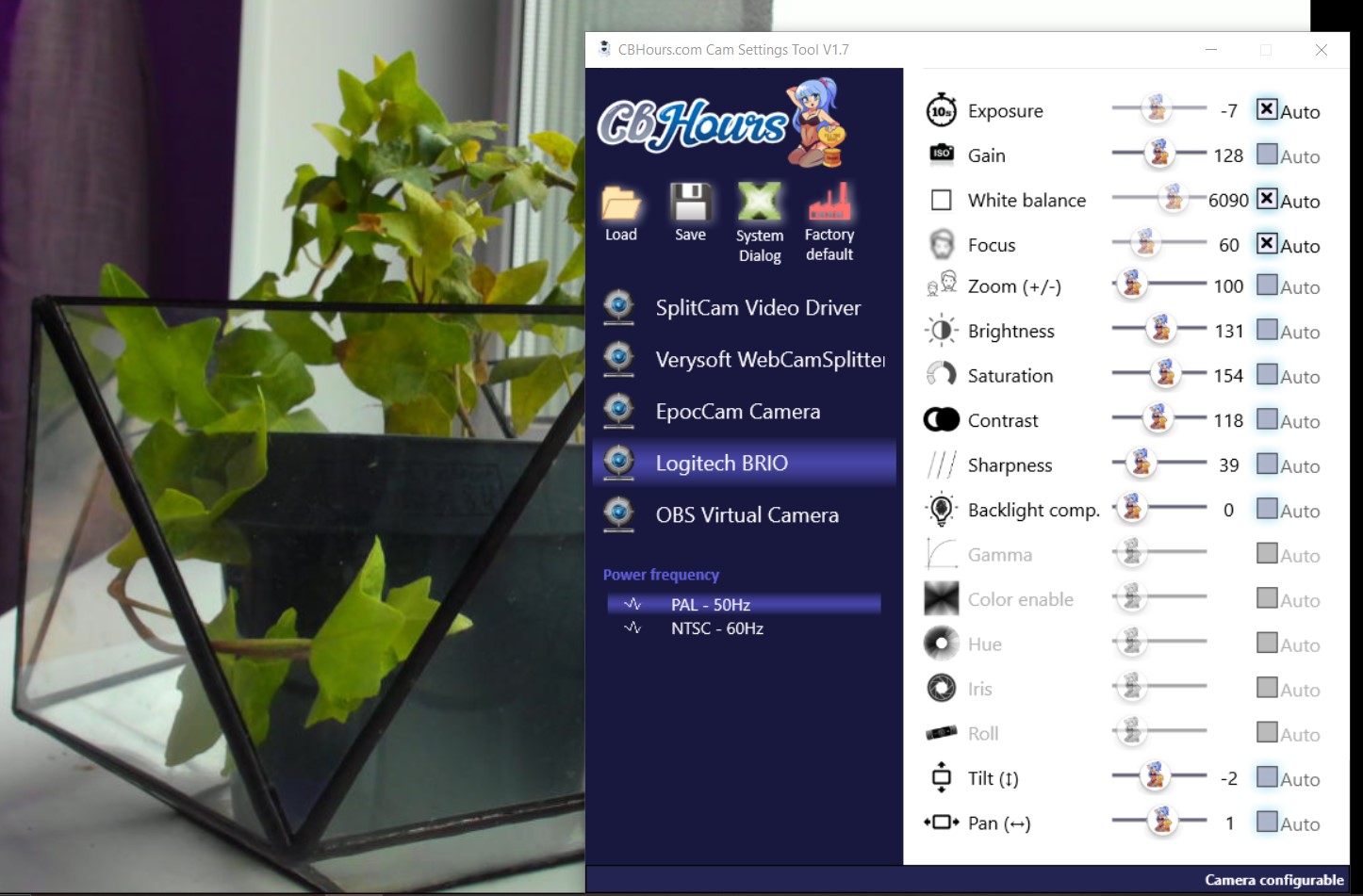Click the Contrast slider handle
1363x896 pixels.
click(x=1158, y=417)
